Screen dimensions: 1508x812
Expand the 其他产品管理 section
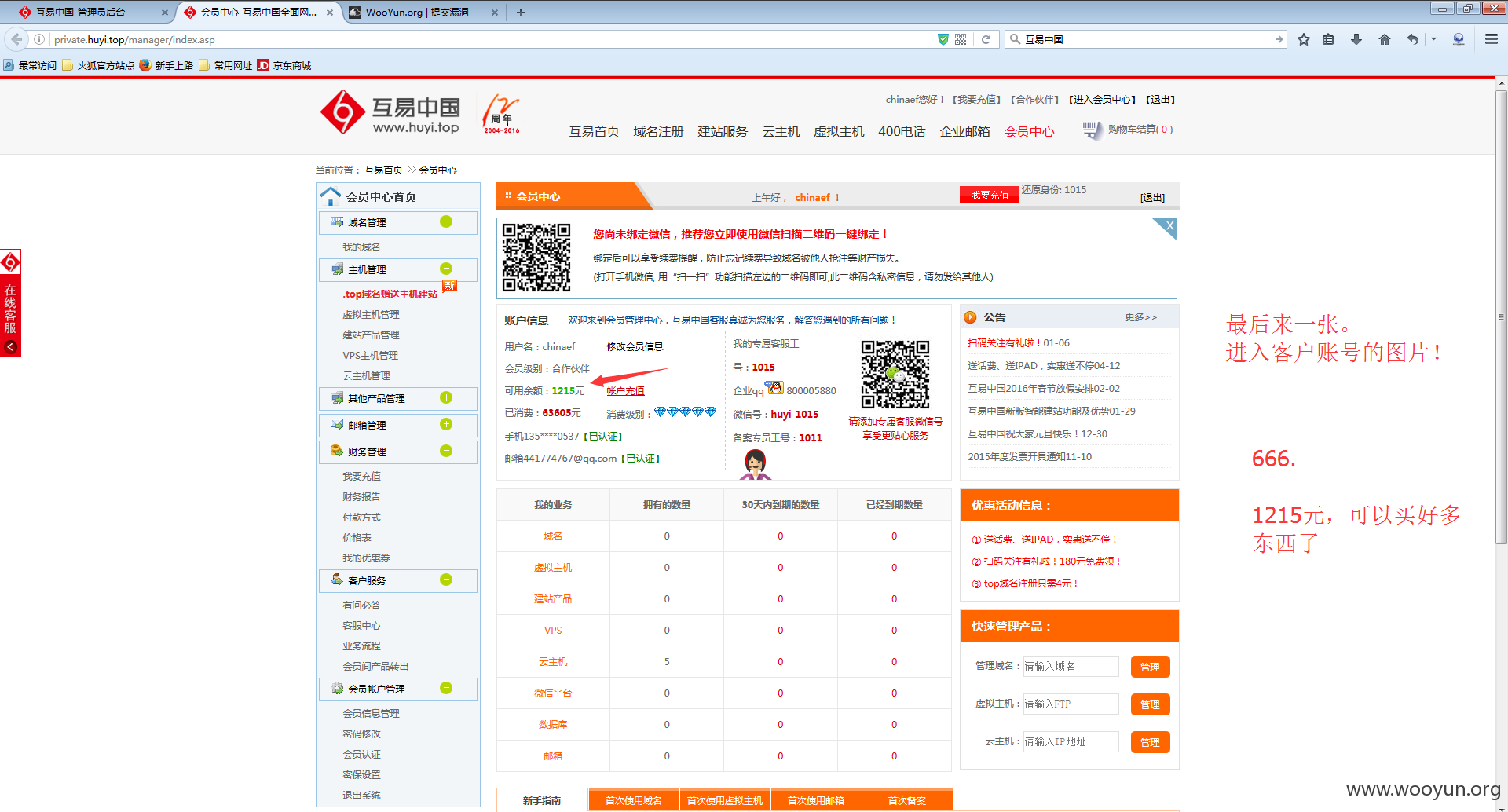coord(446,397)
